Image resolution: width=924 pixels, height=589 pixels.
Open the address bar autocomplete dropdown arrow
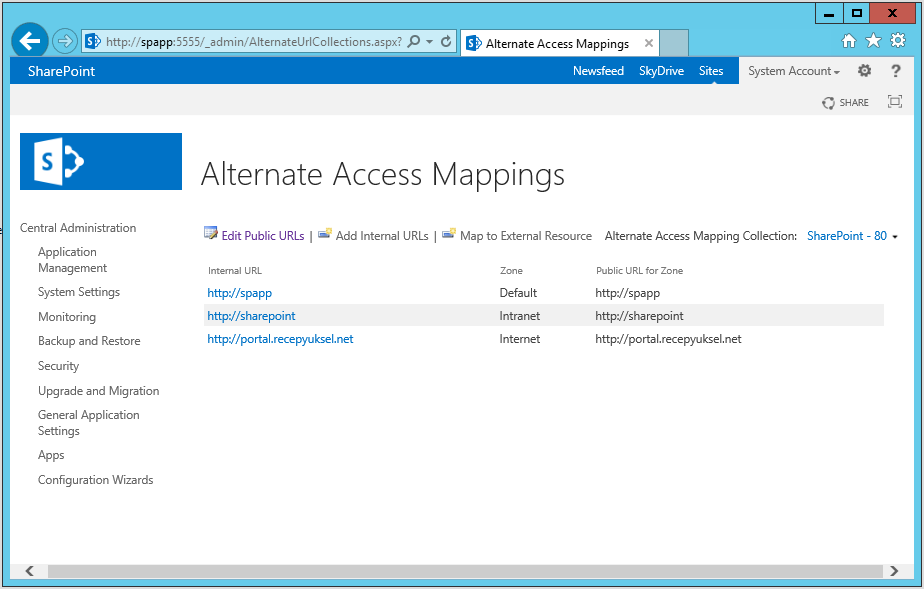click(430, 42)
